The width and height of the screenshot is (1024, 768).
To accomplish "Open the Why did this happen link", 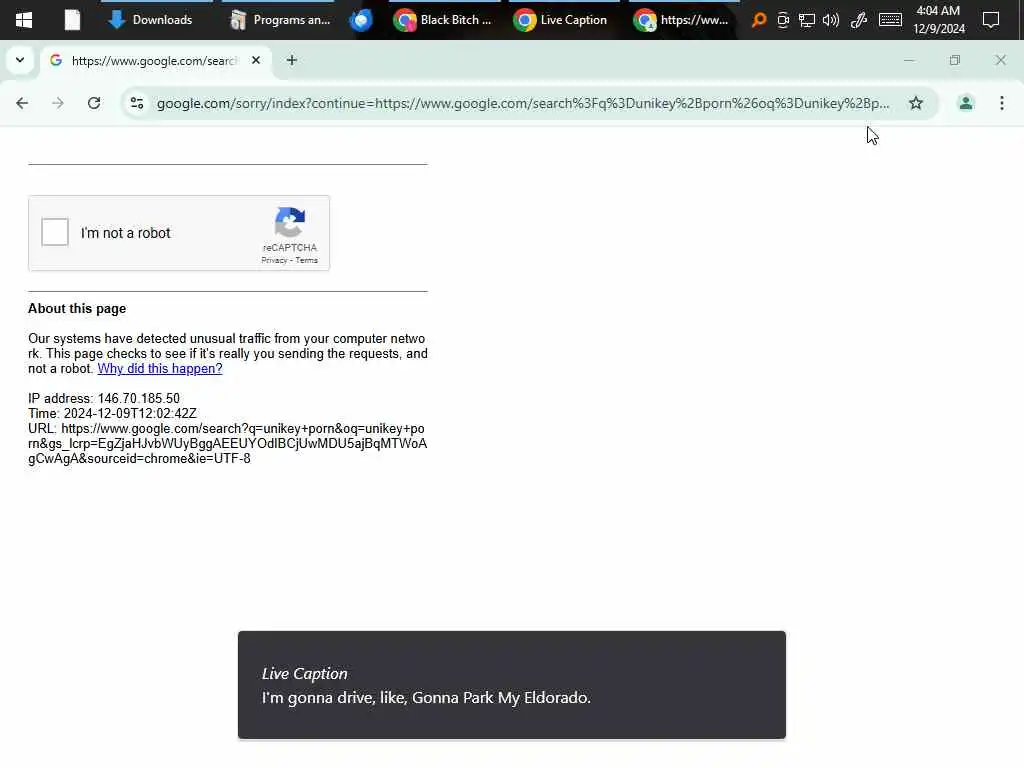I will [160, 368].
